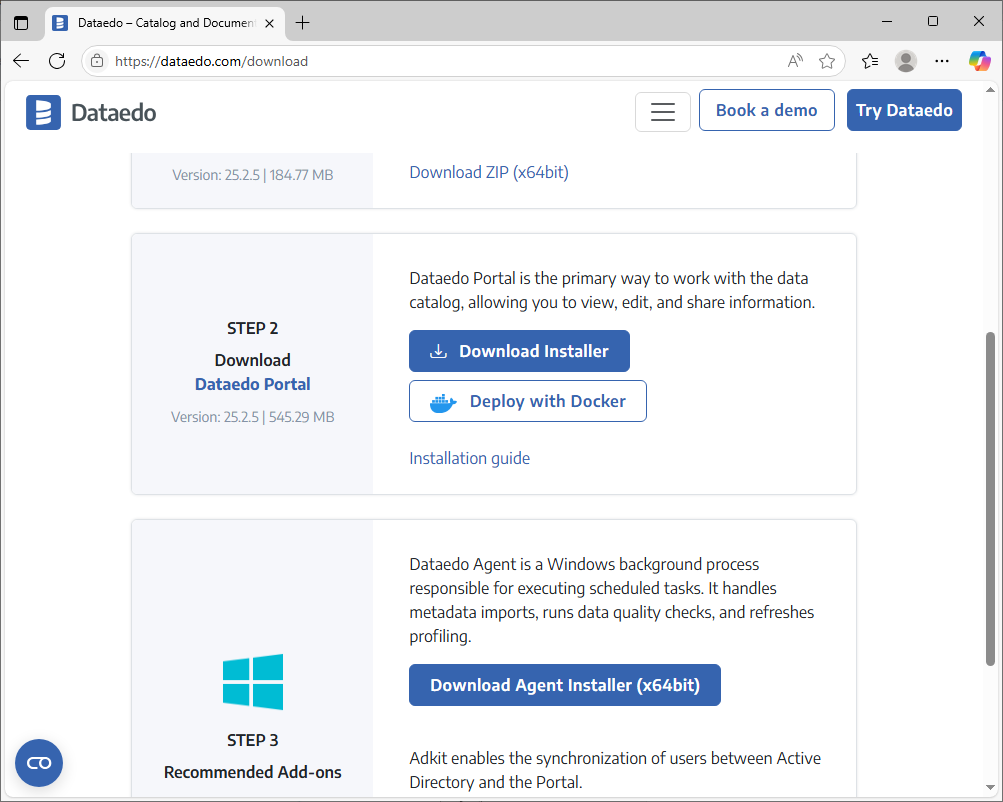Click the "Version: 25.2.5 | 184.77 MB" text
This screenshot has height=802, width=1003.
[253, 175]
